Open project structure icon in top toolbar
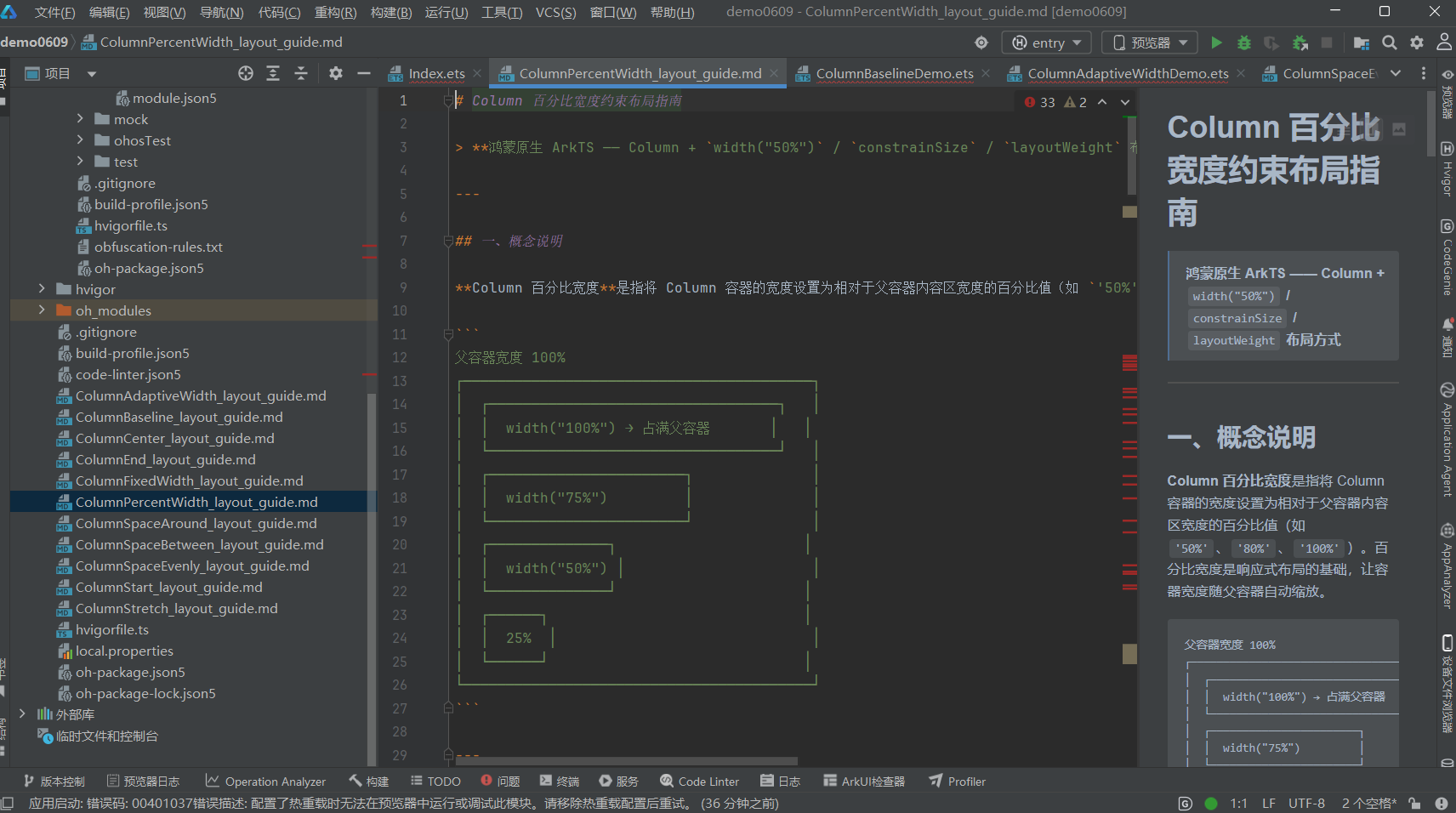The image size is (1456, 813). [1362, 43]
